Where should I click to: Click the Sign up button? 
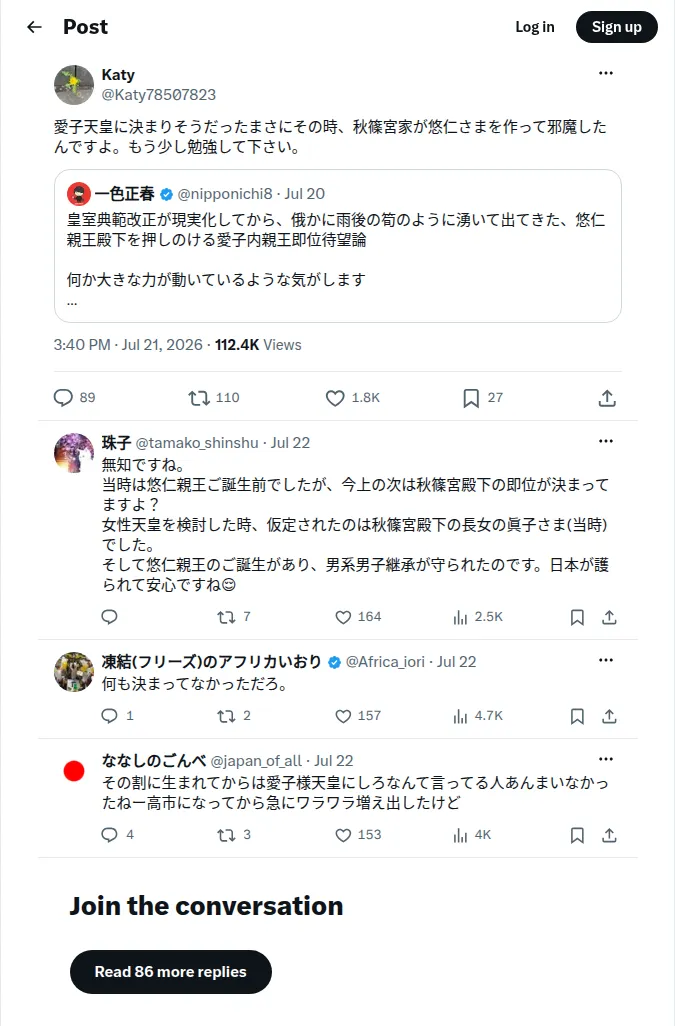pos(616,27)
